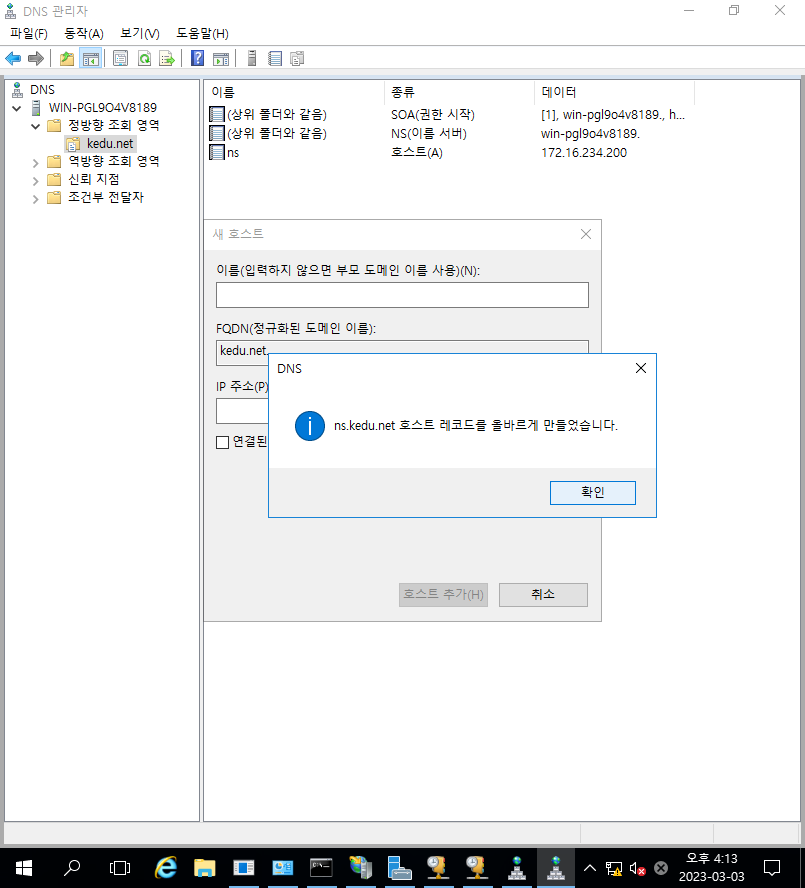Select the ns 호스트(A) record row
Image resolution: width=805 pixels, height=888 pixels.
coord(448,153)
